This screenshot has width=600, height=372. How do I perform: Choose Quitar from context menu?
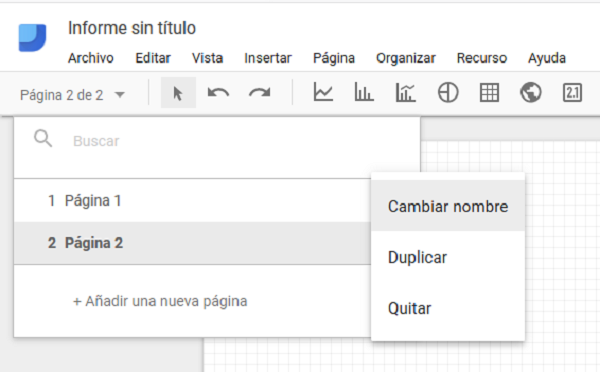[448, 308]
